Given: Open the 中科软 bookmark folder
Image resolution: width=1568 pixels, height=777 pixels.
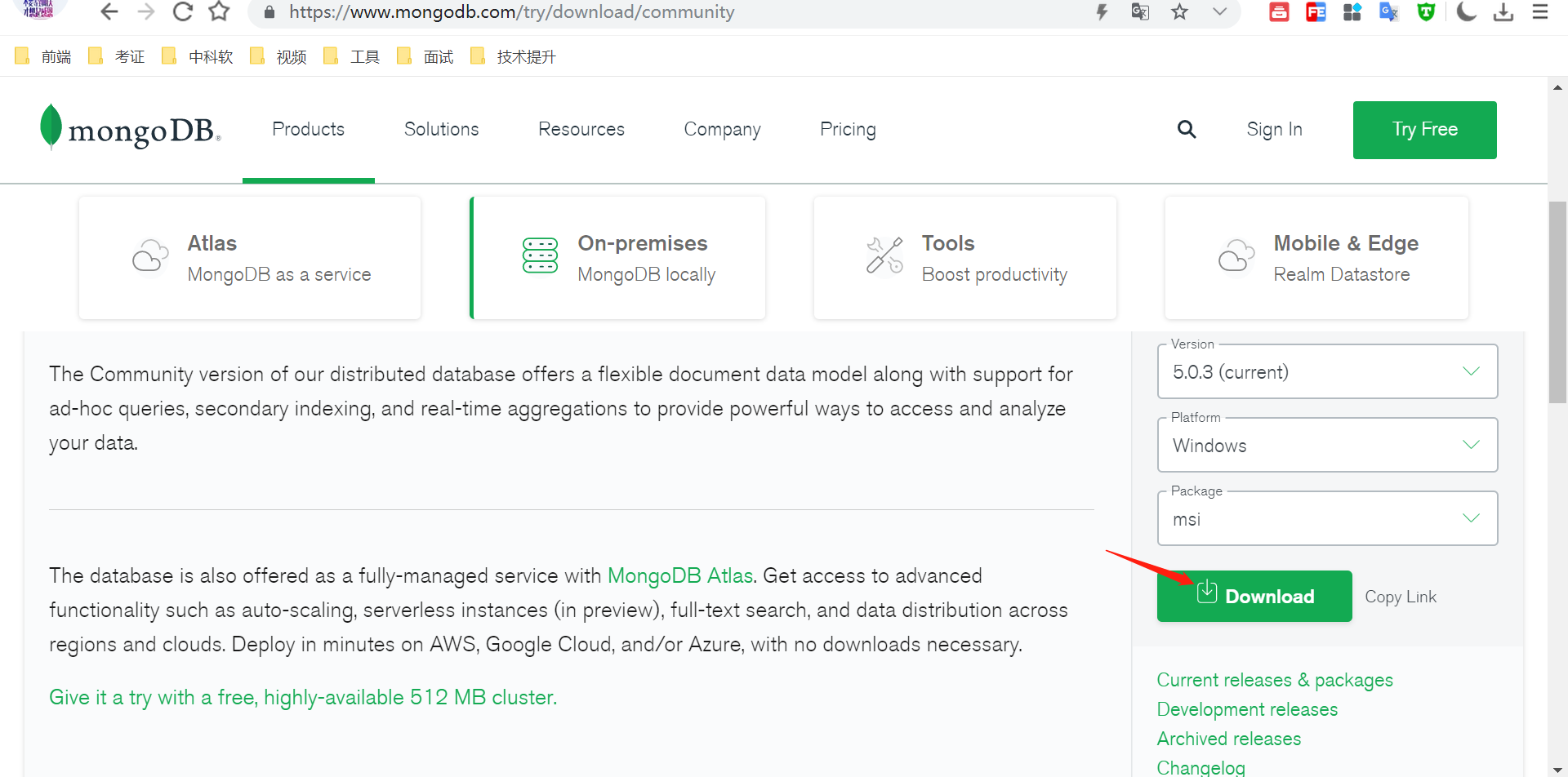Looking at the screenshot, I should 198,56.
